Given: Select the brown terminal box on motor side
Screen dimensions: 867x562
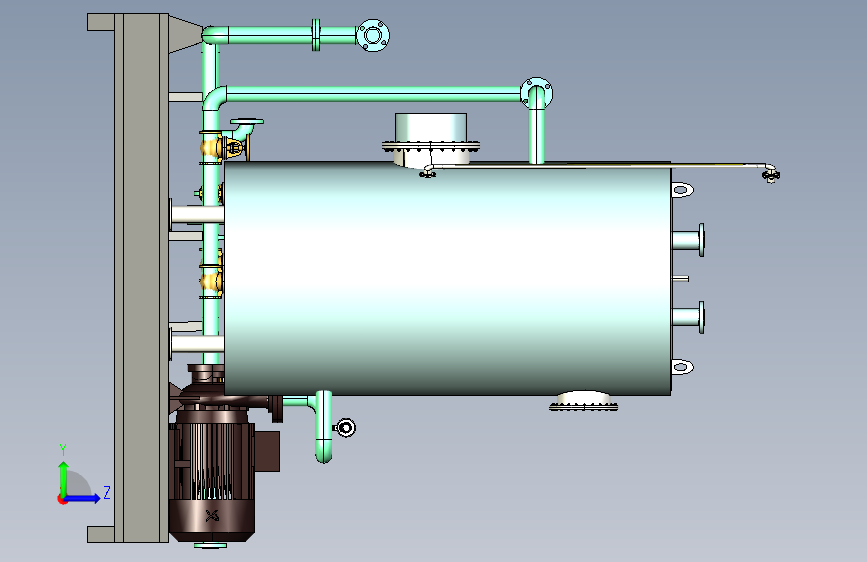Looking at the screenshot, I should 267,451.
